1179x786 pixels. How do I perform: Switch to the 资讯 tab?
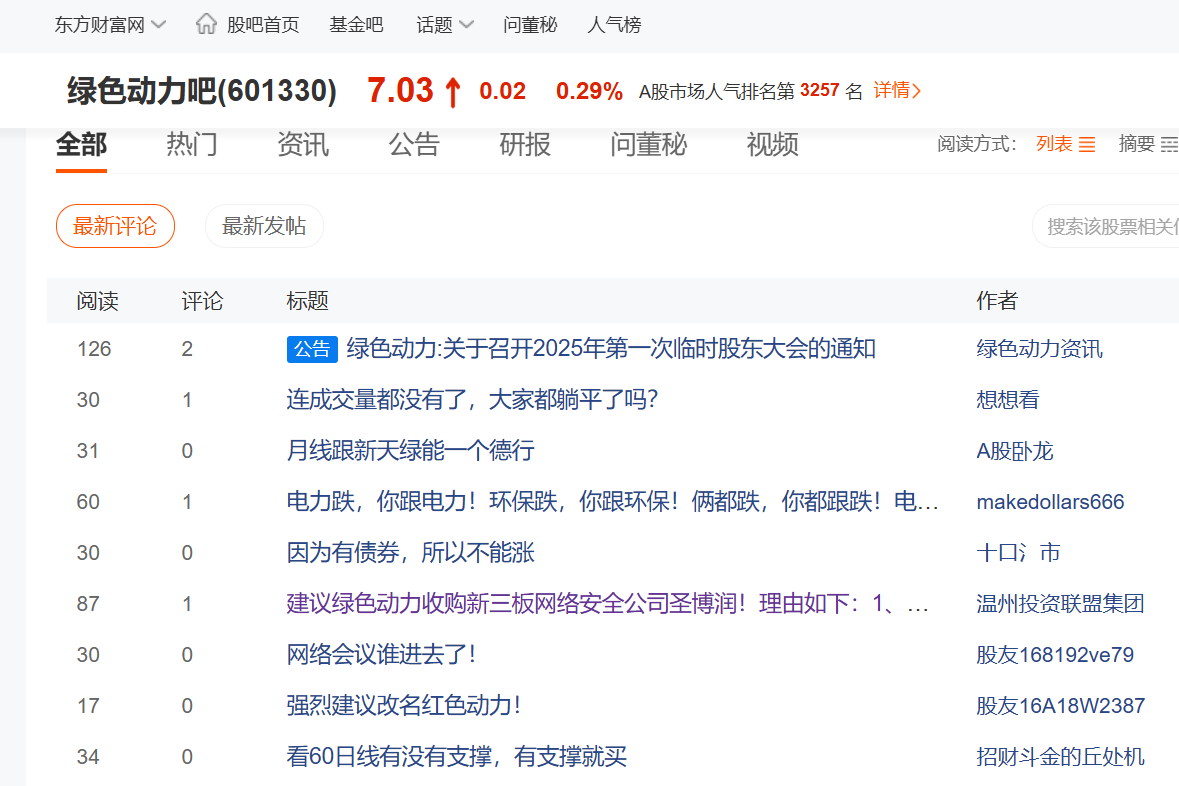[303, 144]
